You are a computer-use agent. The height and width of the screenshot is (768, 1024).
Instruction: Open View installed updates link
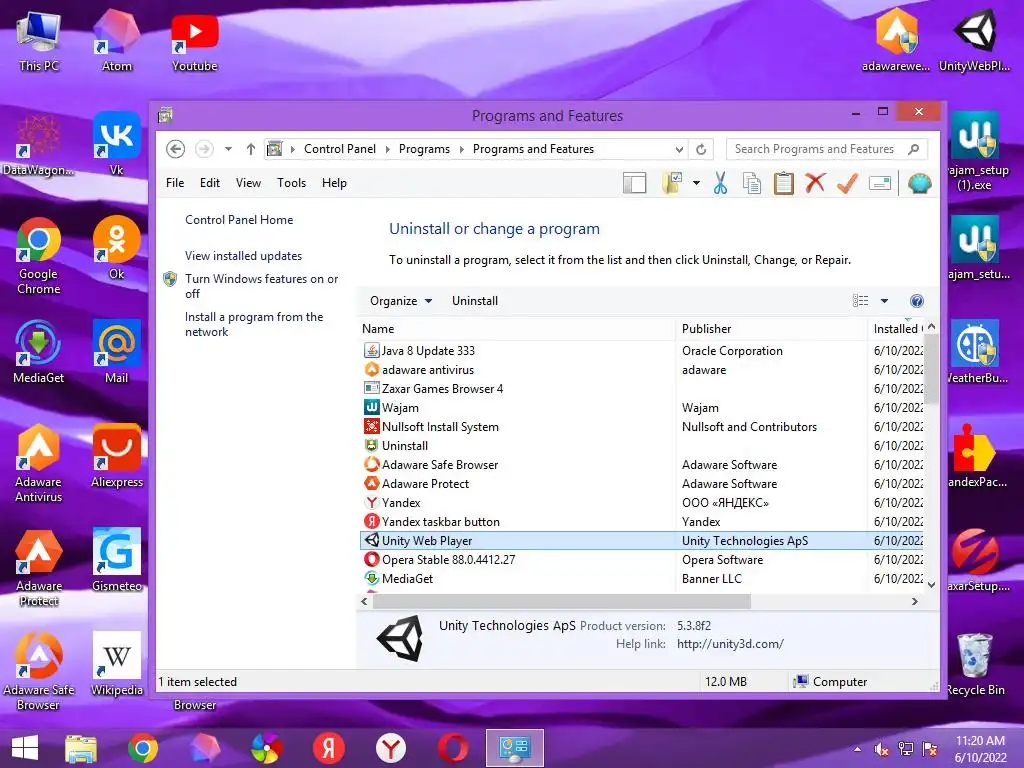point(243,256)
